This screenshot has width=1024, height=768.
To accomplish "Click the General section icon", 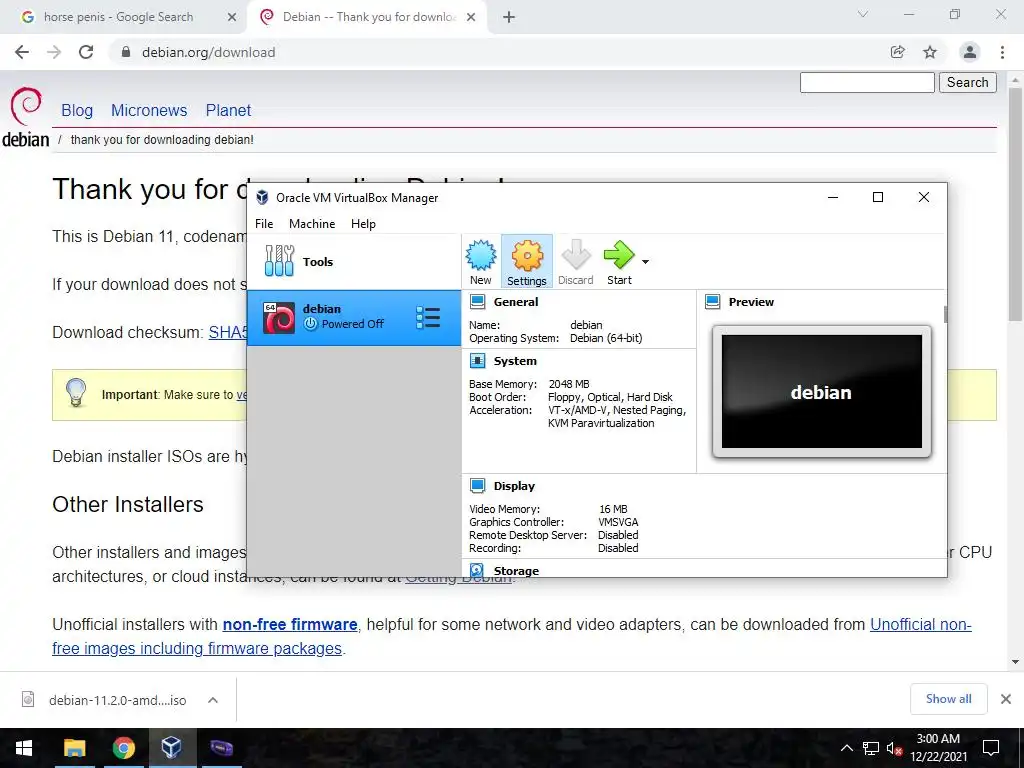I will (x=477, y=302).
